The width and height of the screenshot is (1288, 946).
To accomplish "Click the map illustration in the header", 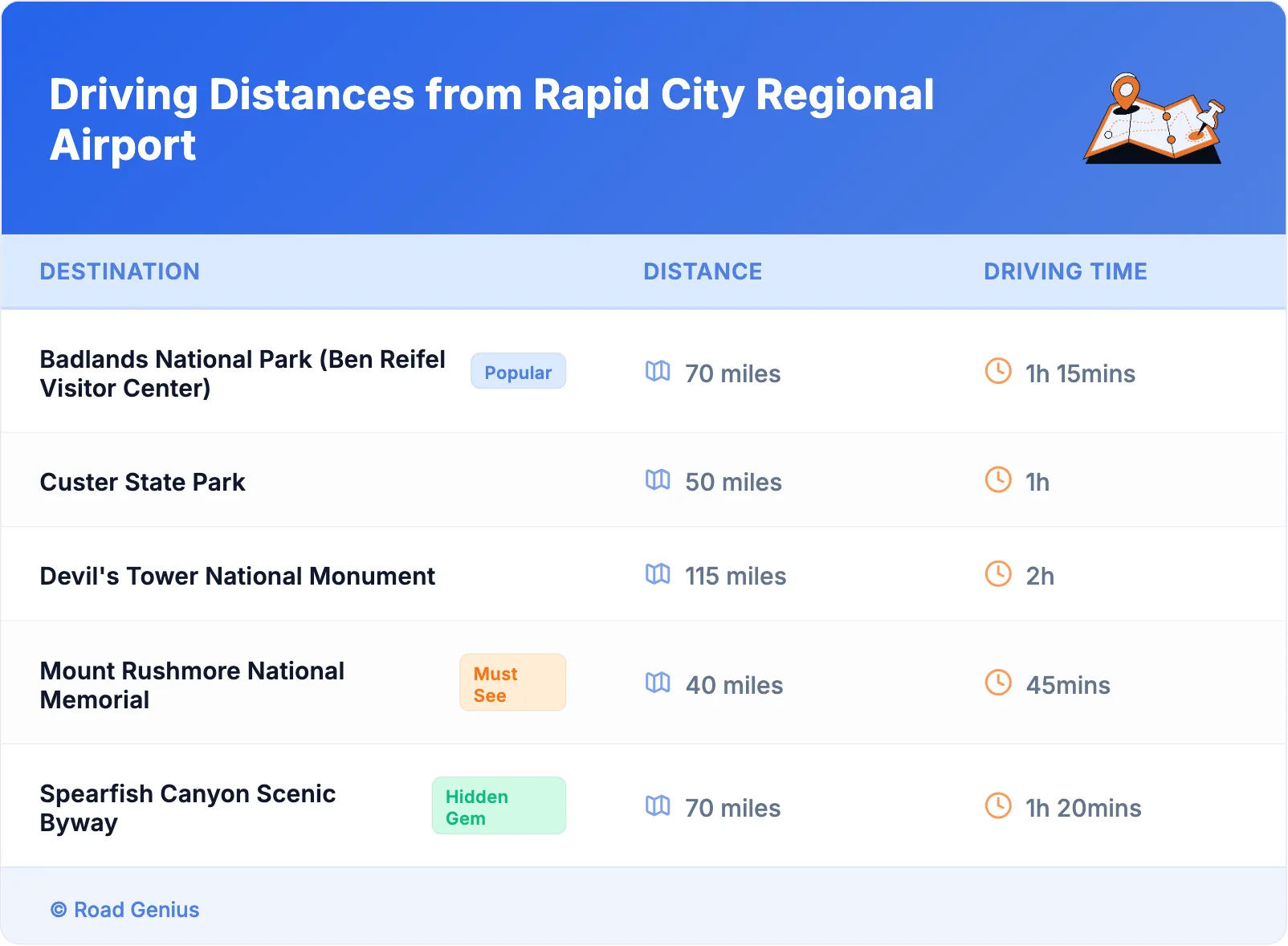I will click(1154, 118).
